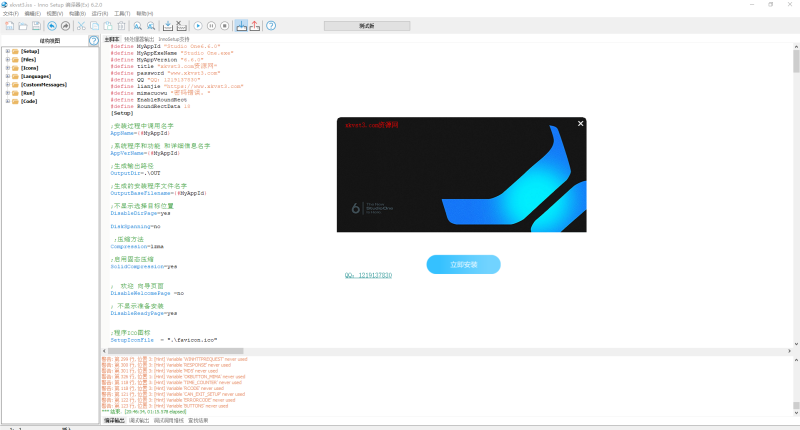This screenshot has width=800, height=430.
Task: Click the Compression=lzma code line
Action: (137, 246)
